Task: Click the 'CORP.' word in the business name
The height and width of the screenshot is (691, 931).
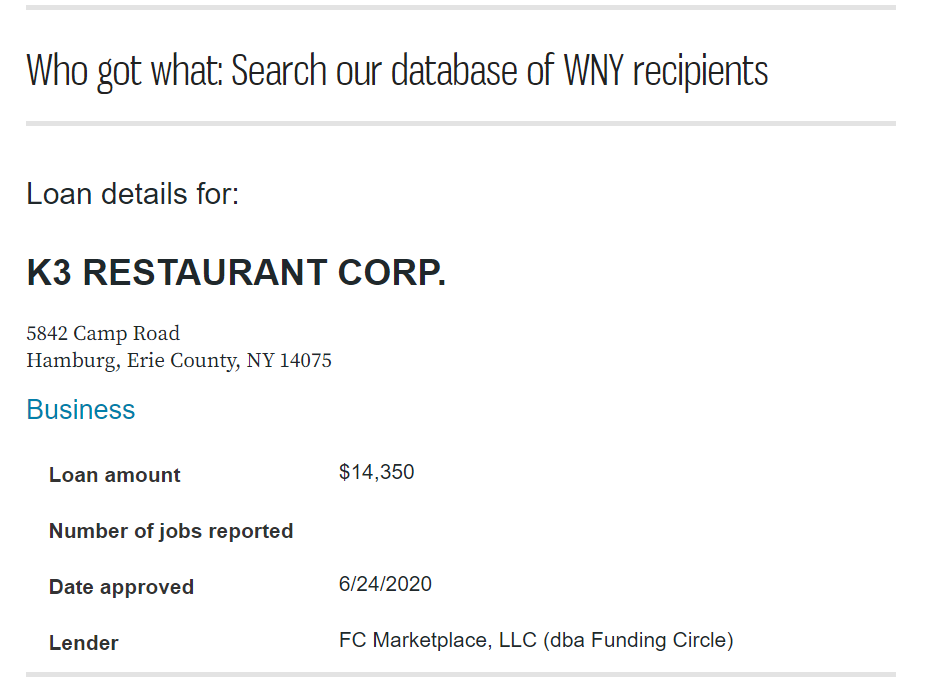Action: coord(392,272)
